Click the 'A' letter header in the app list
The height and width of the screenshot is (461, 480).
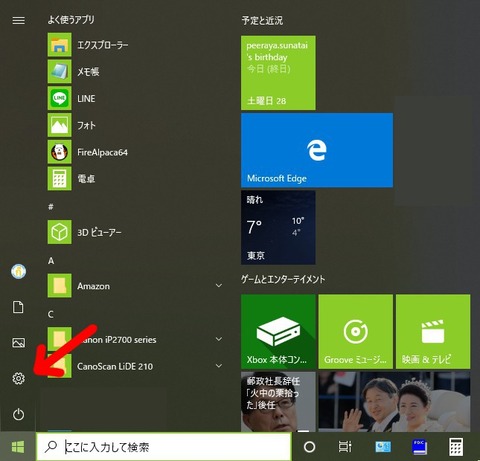click(51, 261)
